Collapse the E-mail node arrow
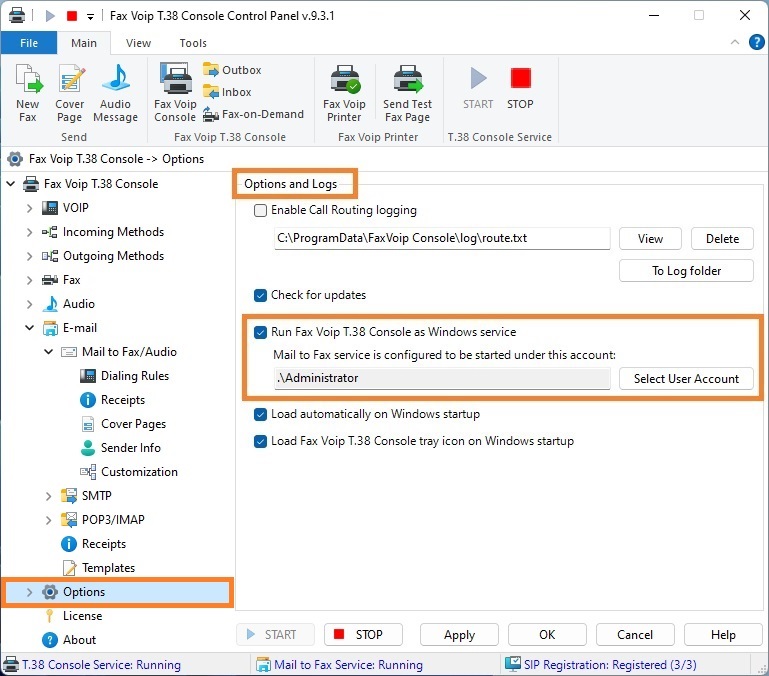Screen dimensions: 769x676 coord(29,328)
